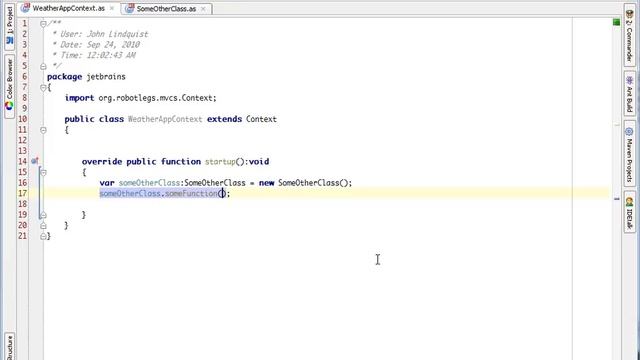Open the Color Browser tool window
The width and height of the screenshot is (640, 360).
click(9, 86)
